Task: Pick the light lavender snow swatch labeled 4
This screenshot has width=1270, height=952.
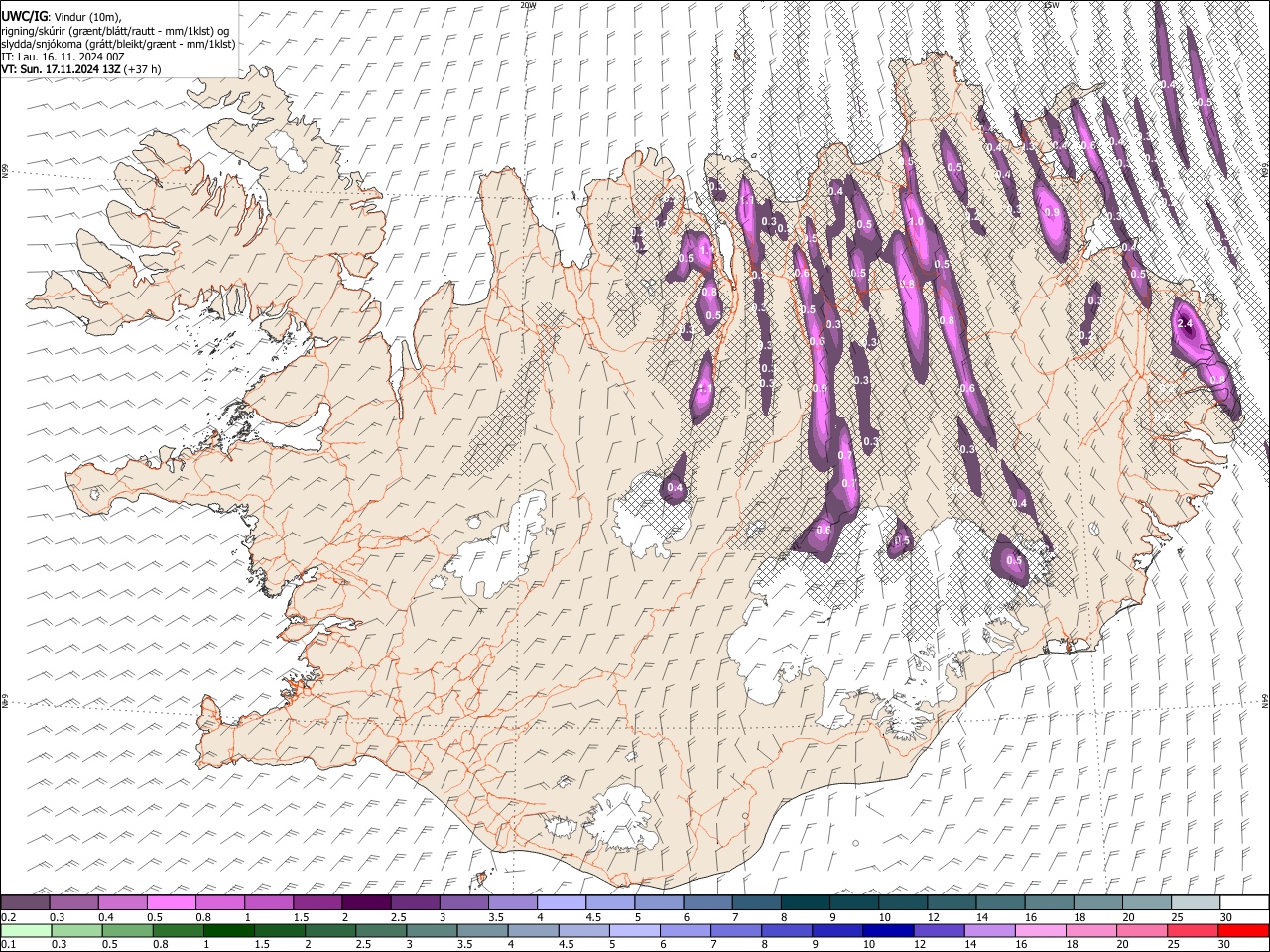Action: pyautogui.click(x=562, y=903)
